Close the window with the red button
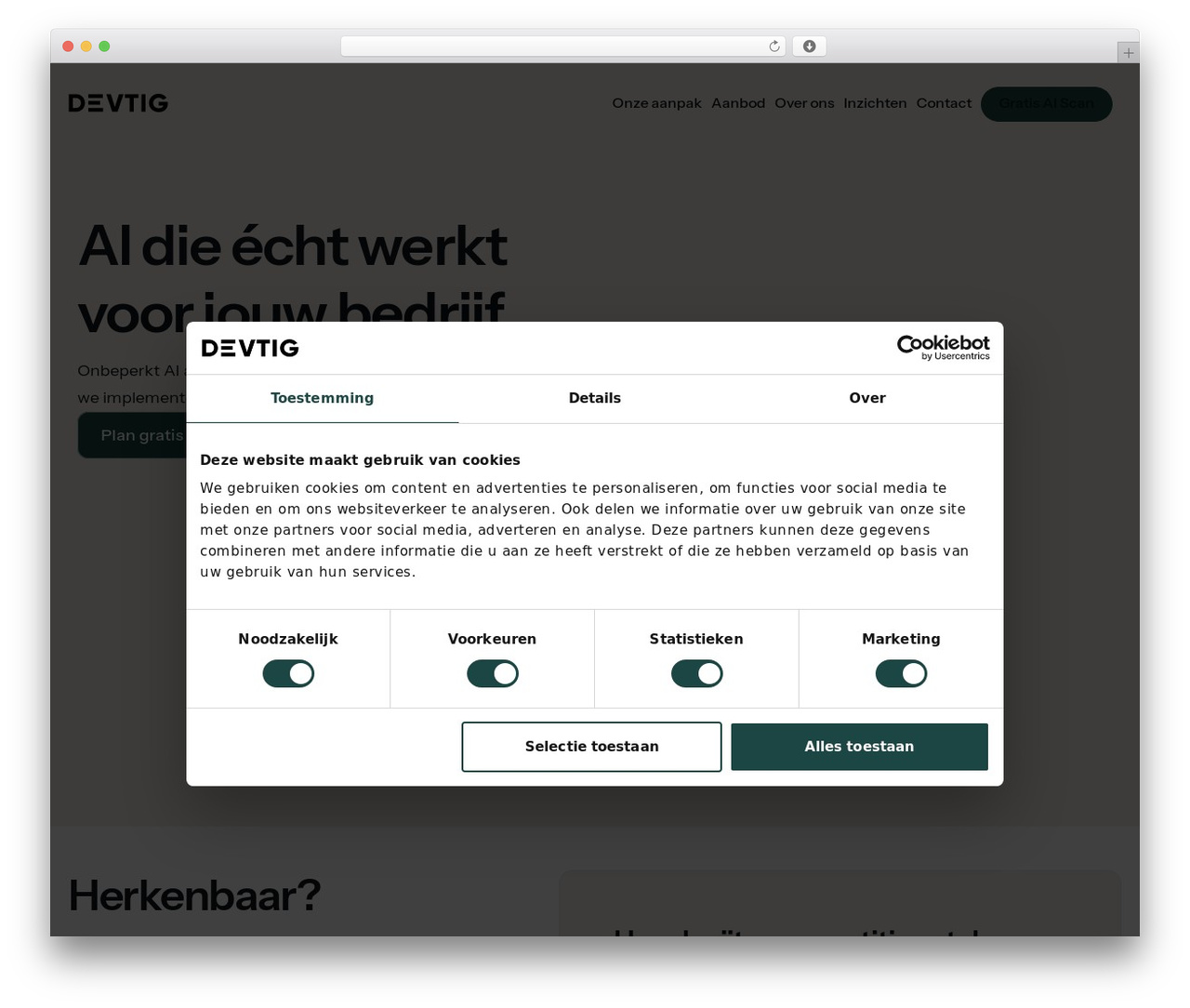This screenshot has width=1190, height=1008. tap(68, 46)
